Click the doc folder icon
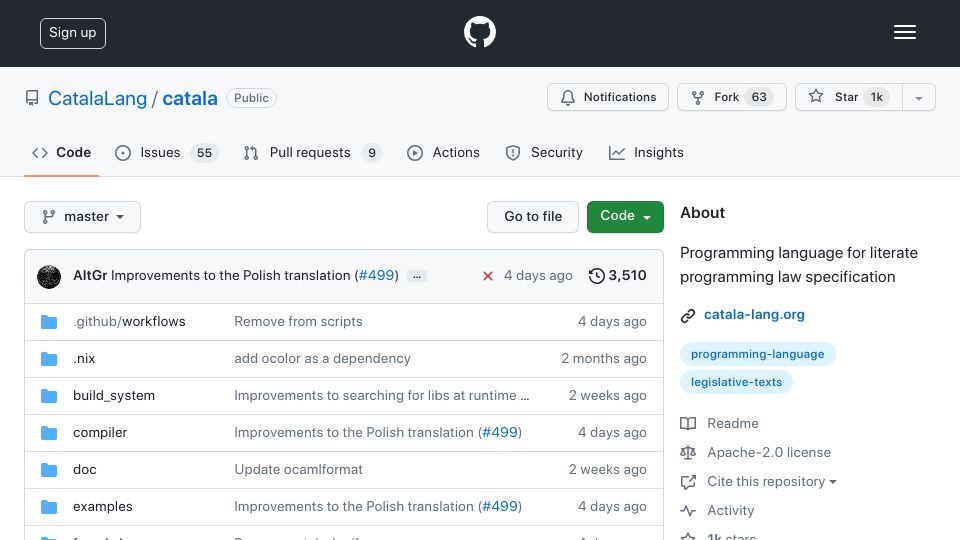This screenshot has height=540, width=960. point(49,470)
